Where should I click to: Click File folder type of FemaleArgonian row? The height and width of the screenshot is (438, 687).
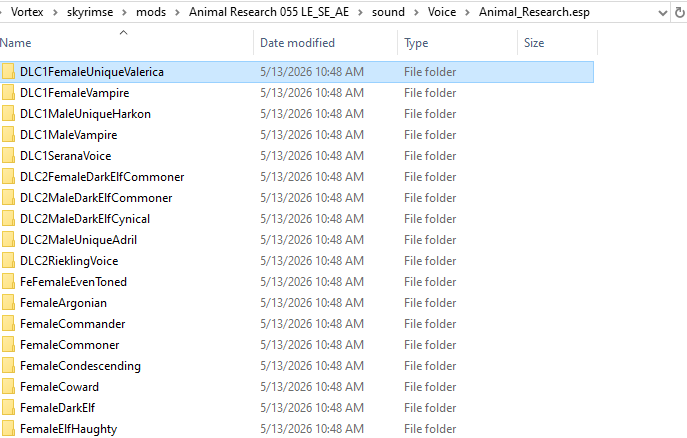pyautogui.click(x=430, y=303)
